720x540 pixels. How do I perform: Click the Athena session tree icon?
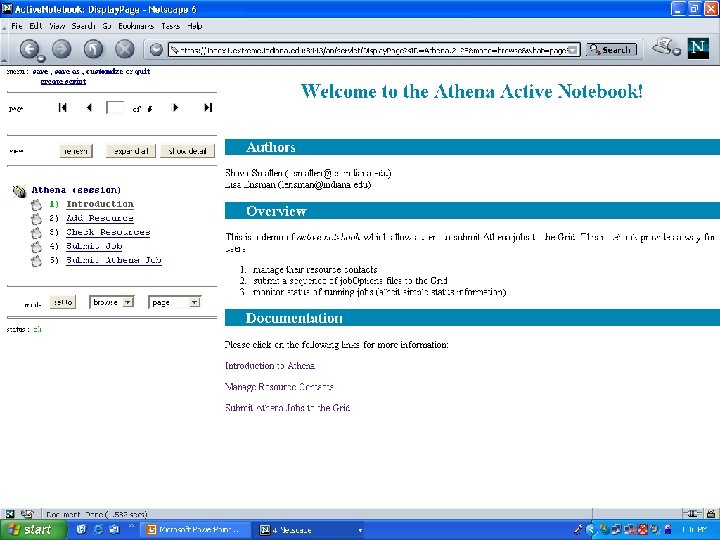(x=19, y=191)
